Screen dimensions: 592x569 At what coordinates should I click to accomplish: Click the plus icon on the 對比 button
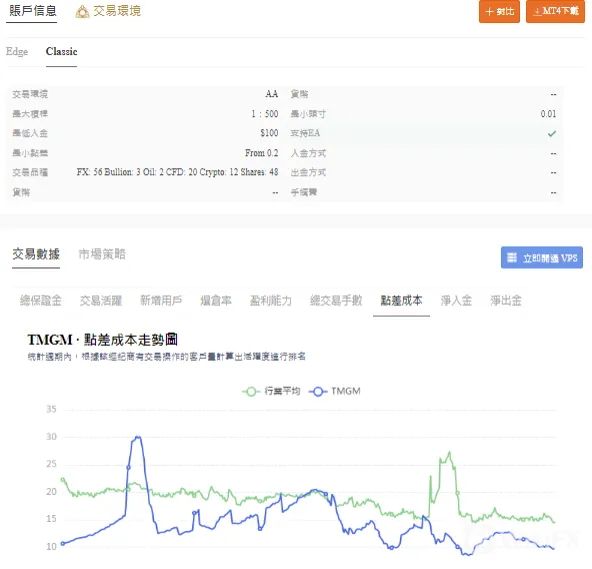click(x=489, y=12)
